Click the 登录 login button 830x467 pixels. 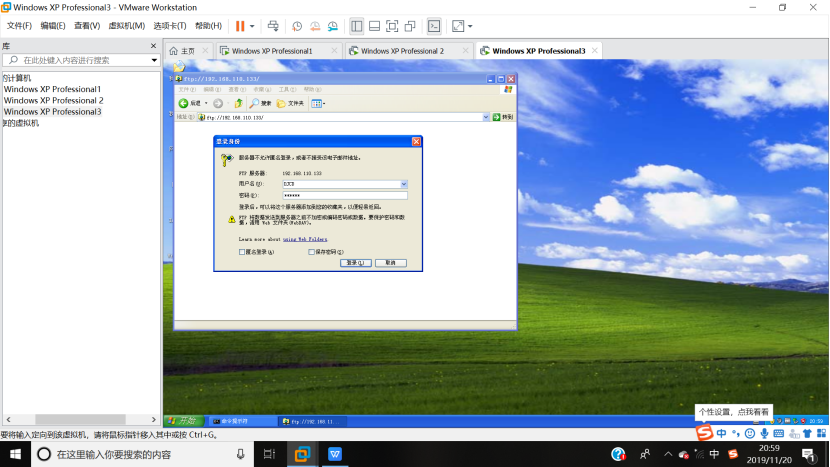(x=355, y=263)
